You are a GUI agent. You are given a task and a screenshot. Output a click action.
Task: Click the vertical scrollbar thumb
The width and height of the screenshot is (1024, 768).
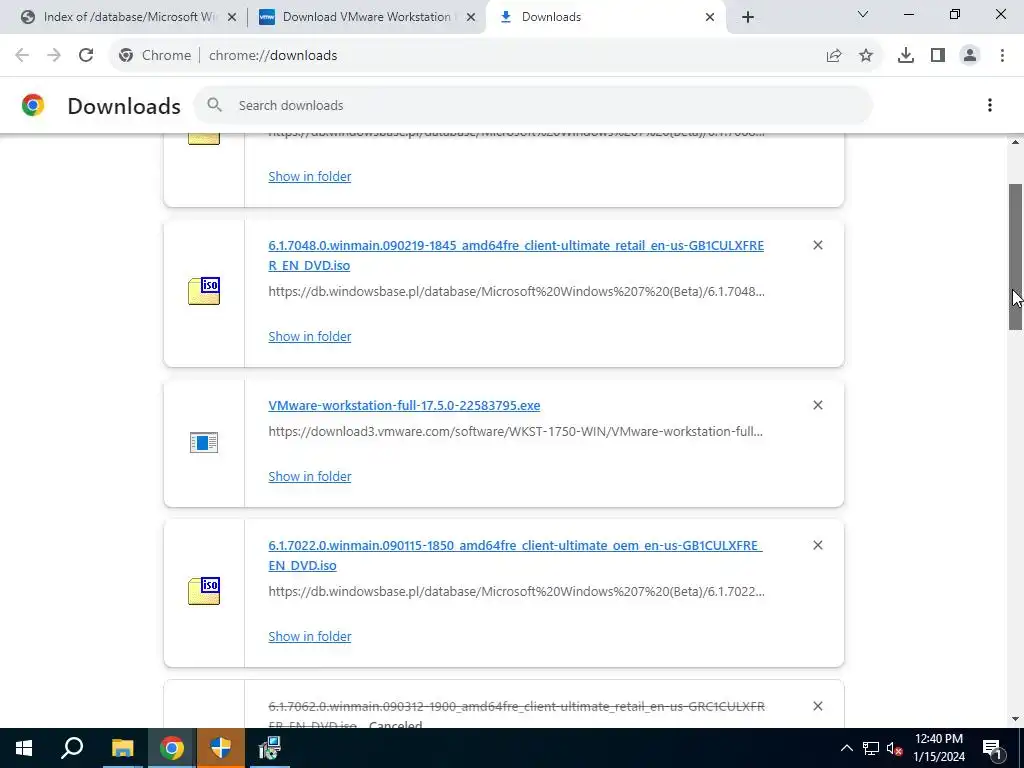click(1016, 257)
